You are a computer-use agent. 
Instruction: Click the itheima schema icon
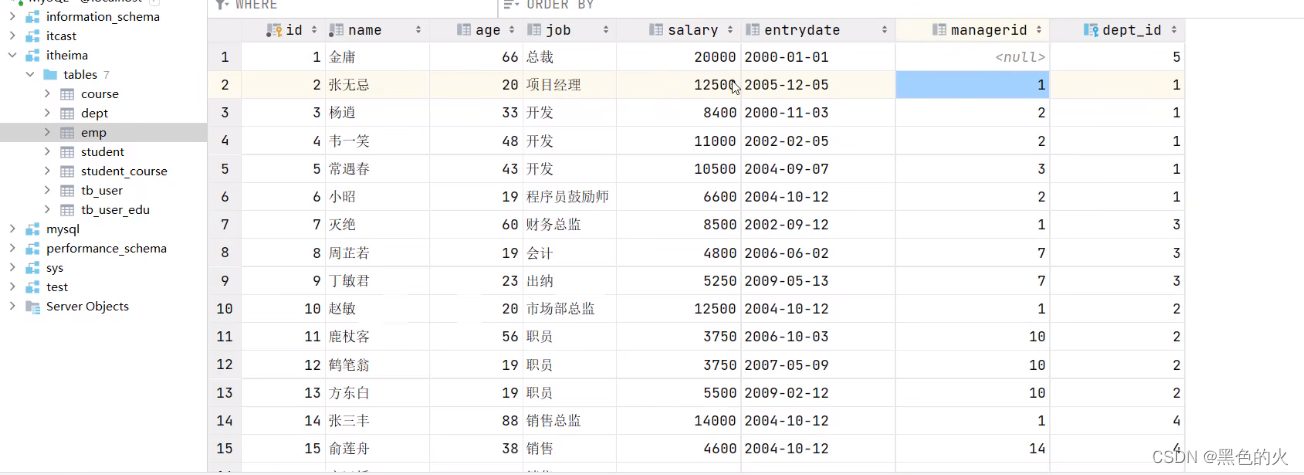32,55
